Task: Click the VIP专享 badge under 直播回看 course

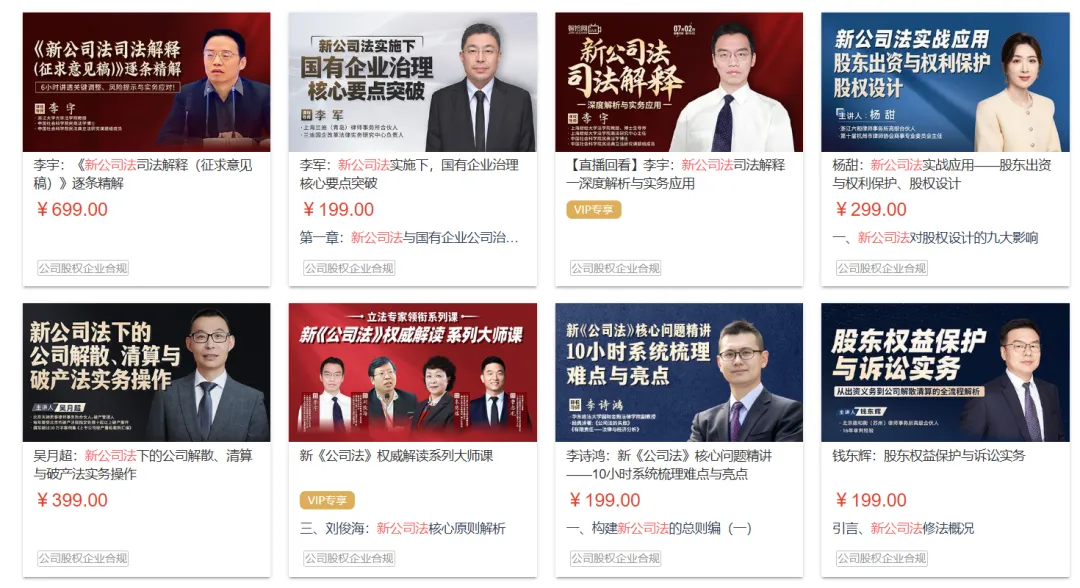Action: click(594, 209)
